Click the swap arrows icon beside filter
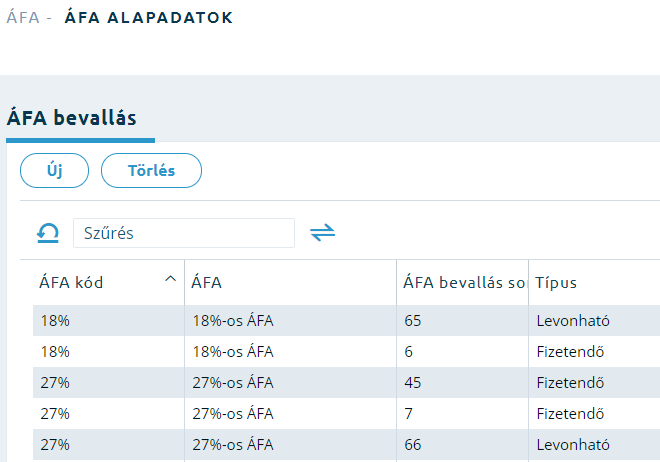This screenshot has width=660, height=462. point(322,233)
